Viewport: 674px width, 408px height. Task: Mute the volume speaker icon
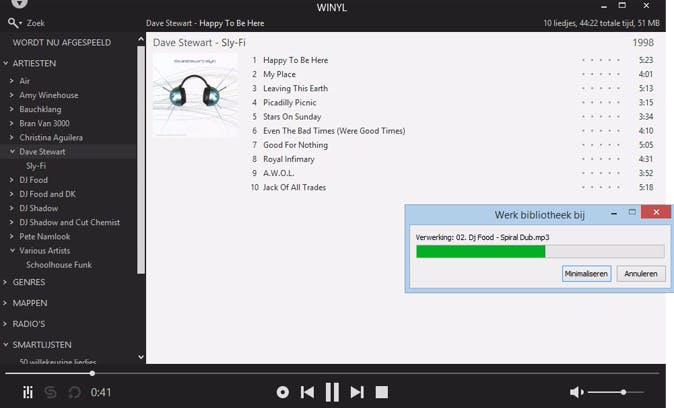(x=576, y=392)
